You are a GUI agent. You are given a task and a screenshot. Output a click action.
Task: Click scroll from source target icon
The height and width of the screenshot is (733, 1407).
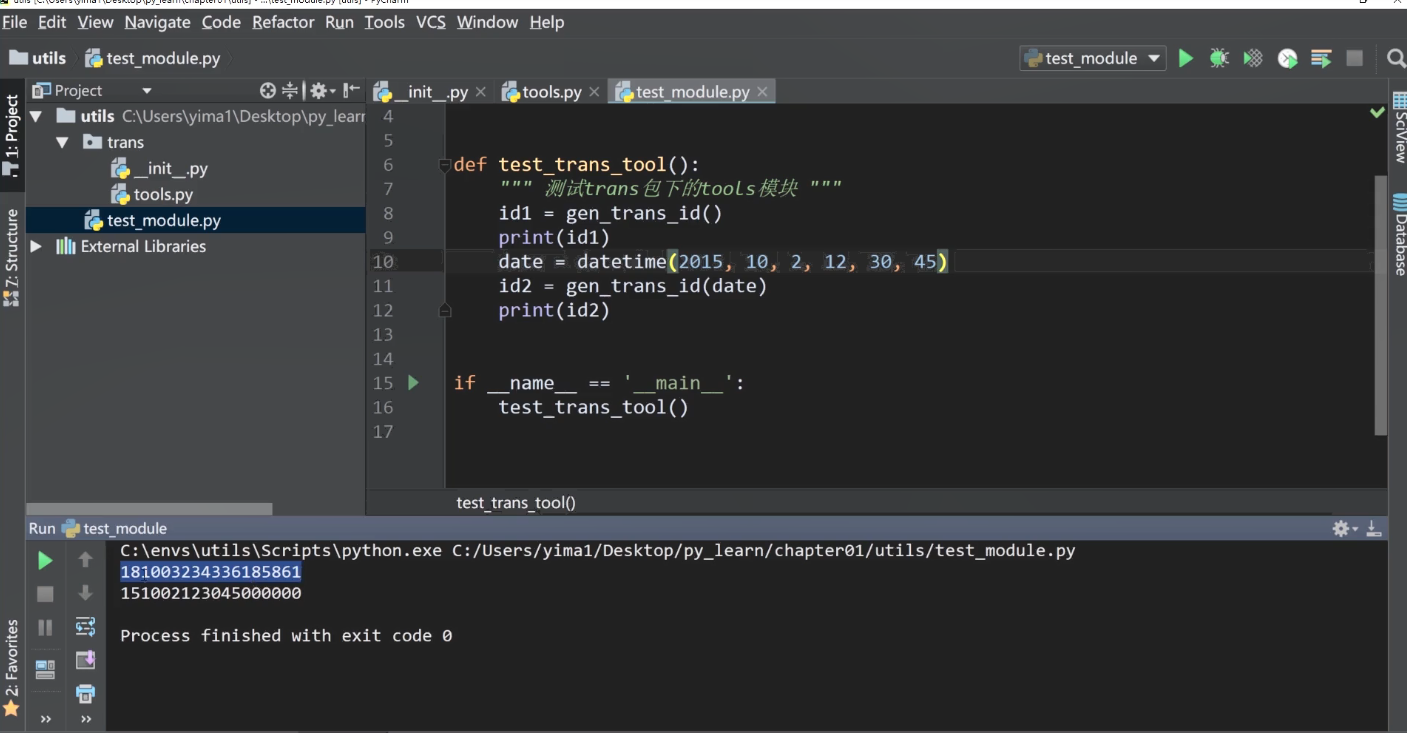pos(267,91)
